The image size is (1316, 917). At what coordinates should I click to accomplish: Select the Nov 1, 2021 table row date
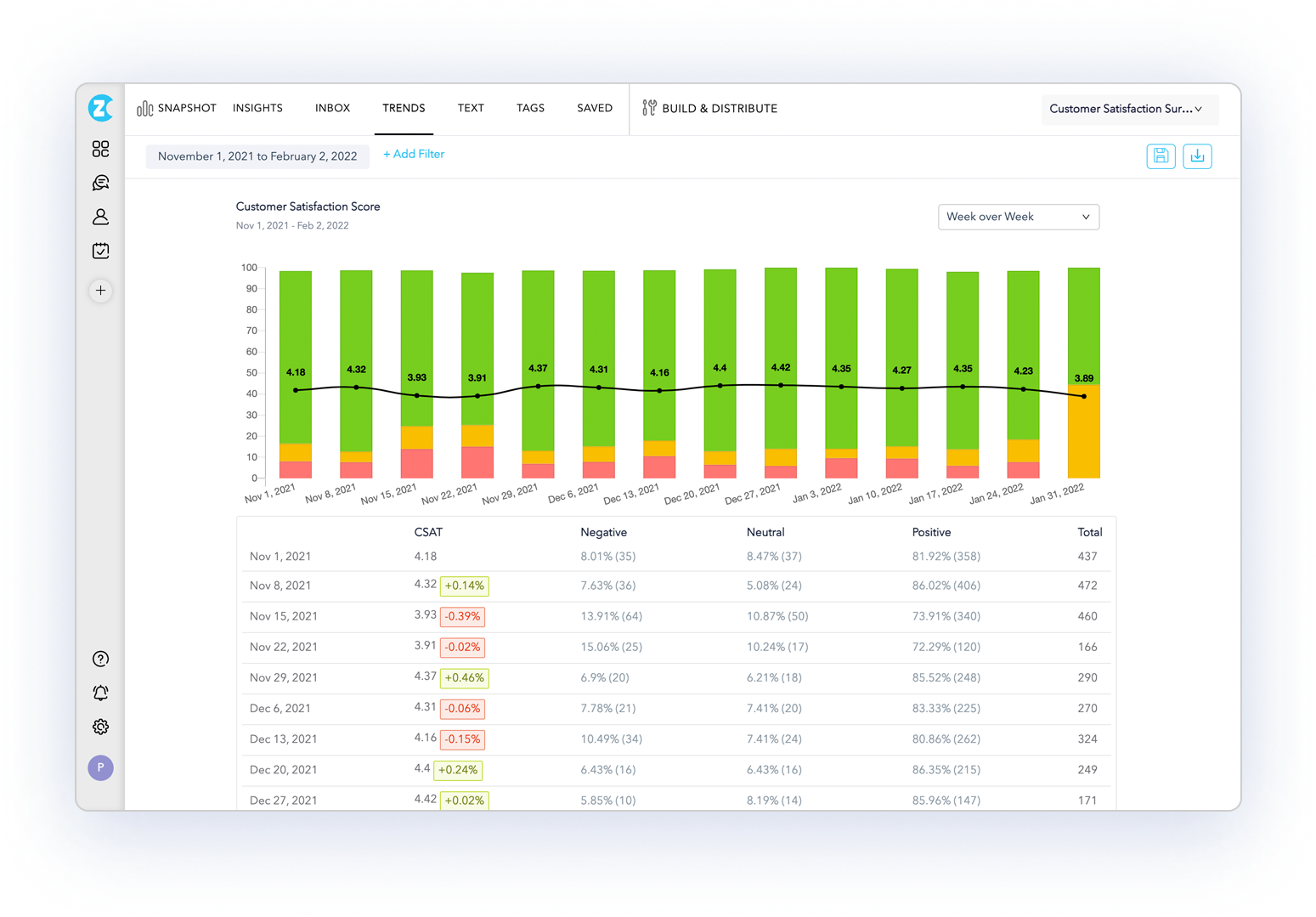point(280,556)
